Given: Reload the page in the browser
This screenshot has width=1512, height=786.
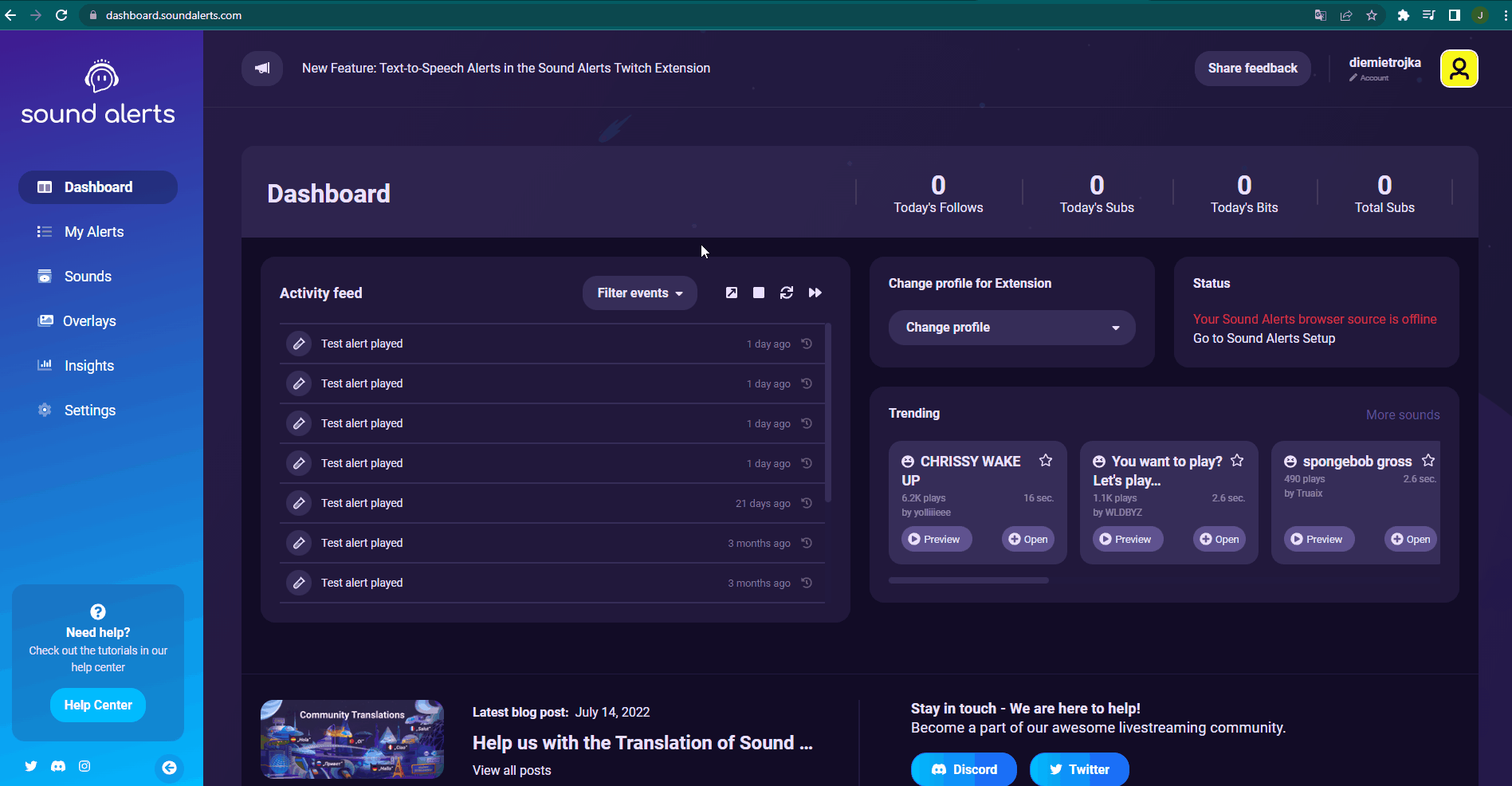Looking at the screenshot, I should point(61,15).
